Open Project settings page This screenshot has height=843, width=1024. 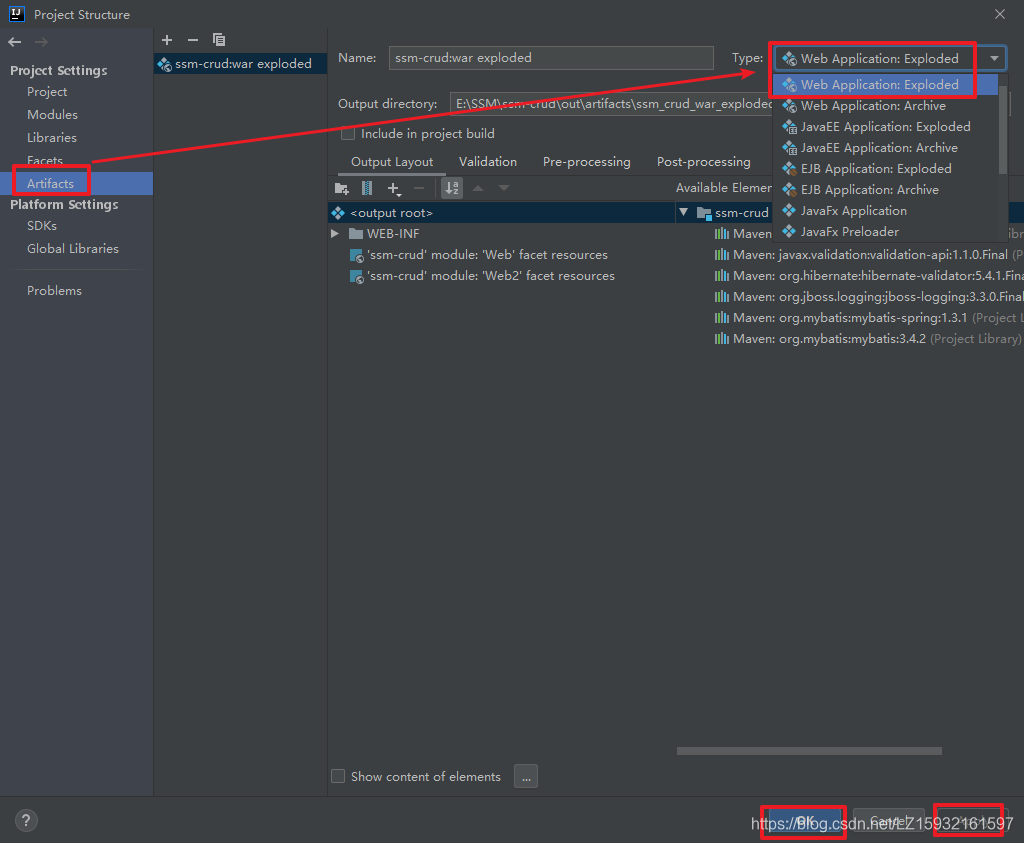pyautogui.click(x=47, y=91)
